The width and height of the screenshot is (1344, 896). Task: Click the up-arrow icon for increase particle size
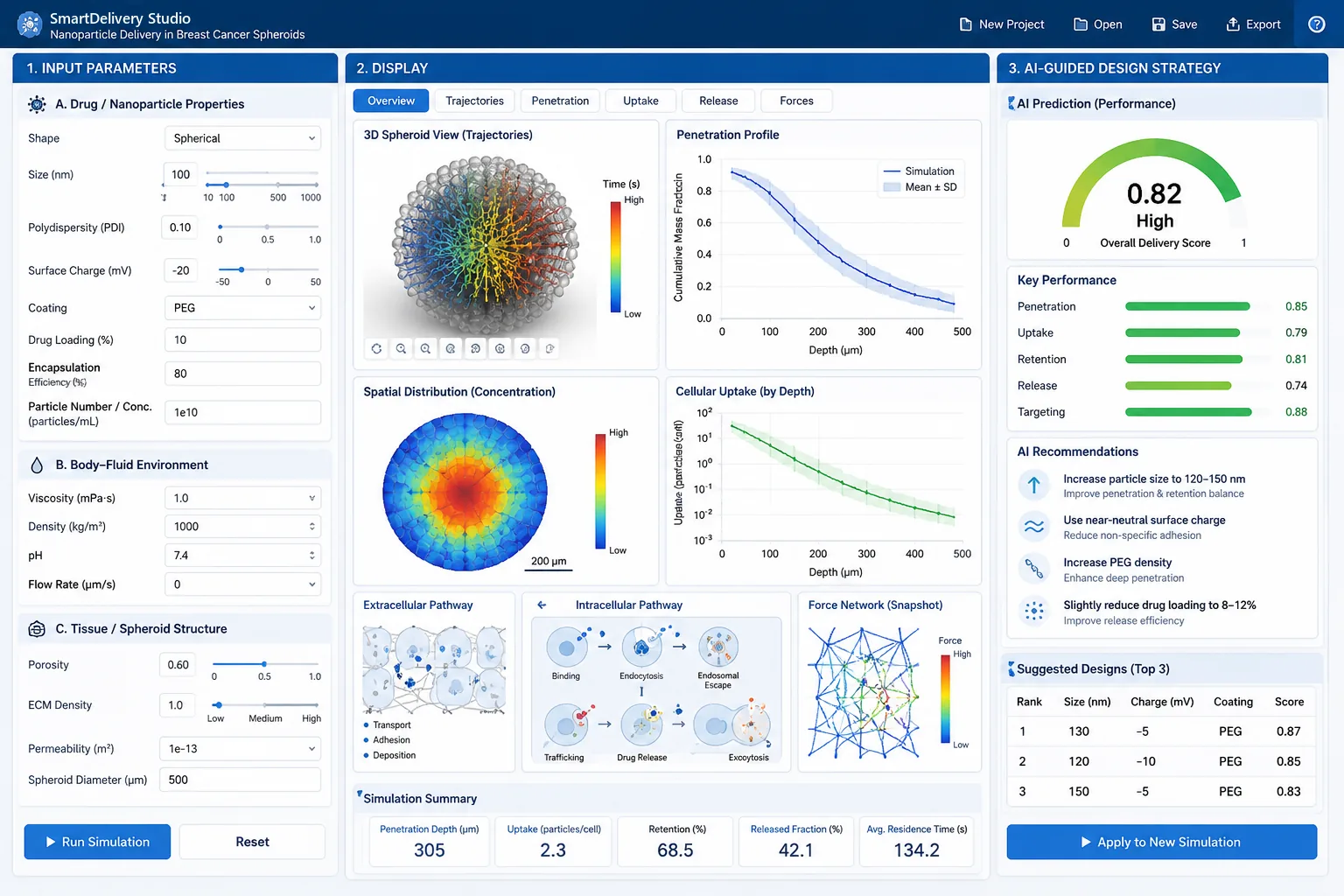click(x=1034, y=485)
